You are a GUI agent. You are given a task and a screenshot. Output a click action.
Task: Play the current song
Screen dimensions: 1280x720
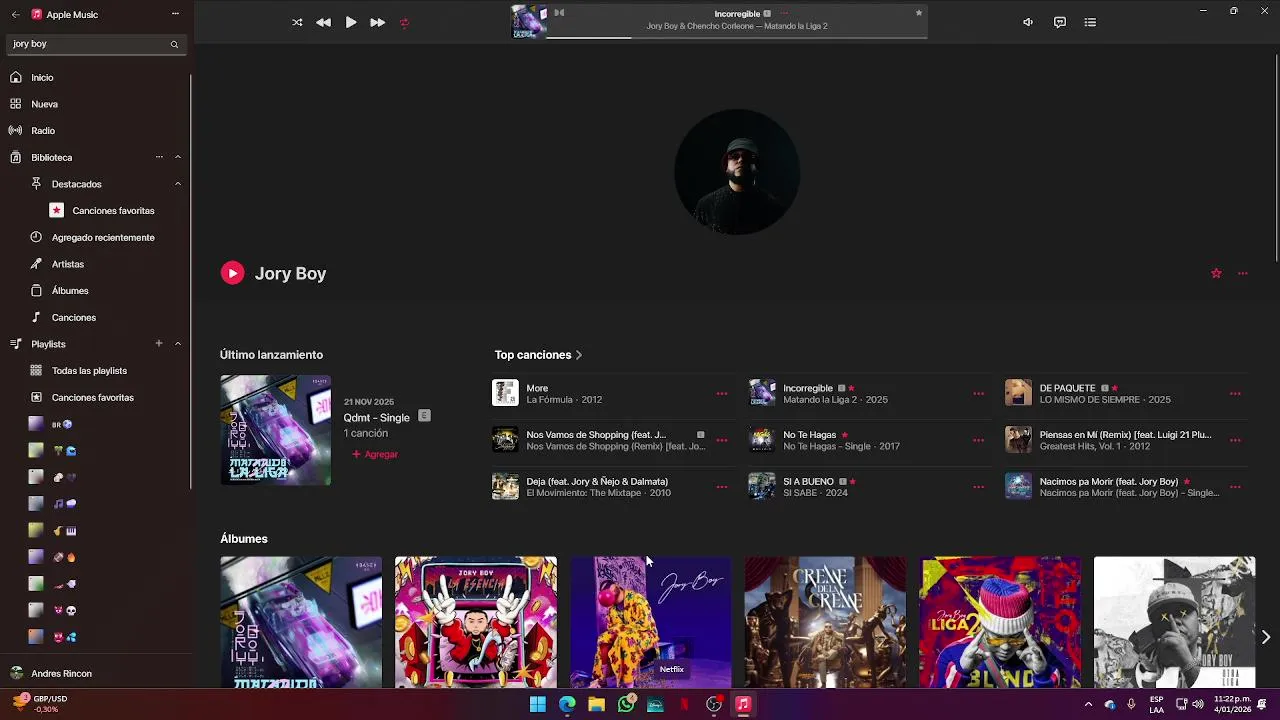pyautogui.click(x=351, y=22)
